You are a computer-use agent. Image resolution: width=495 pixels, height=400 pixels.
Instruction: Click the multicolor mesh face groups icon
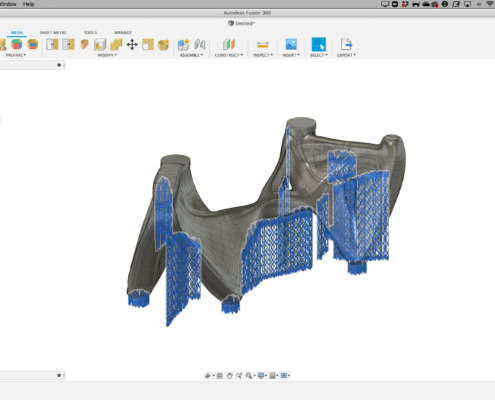[16, 44]
